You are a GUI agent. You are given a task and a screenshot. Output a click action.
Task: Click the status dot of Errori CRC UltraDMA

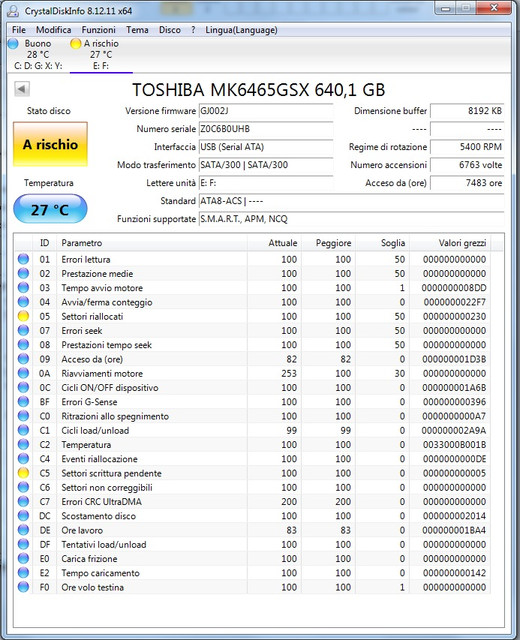tap(24, 502)
